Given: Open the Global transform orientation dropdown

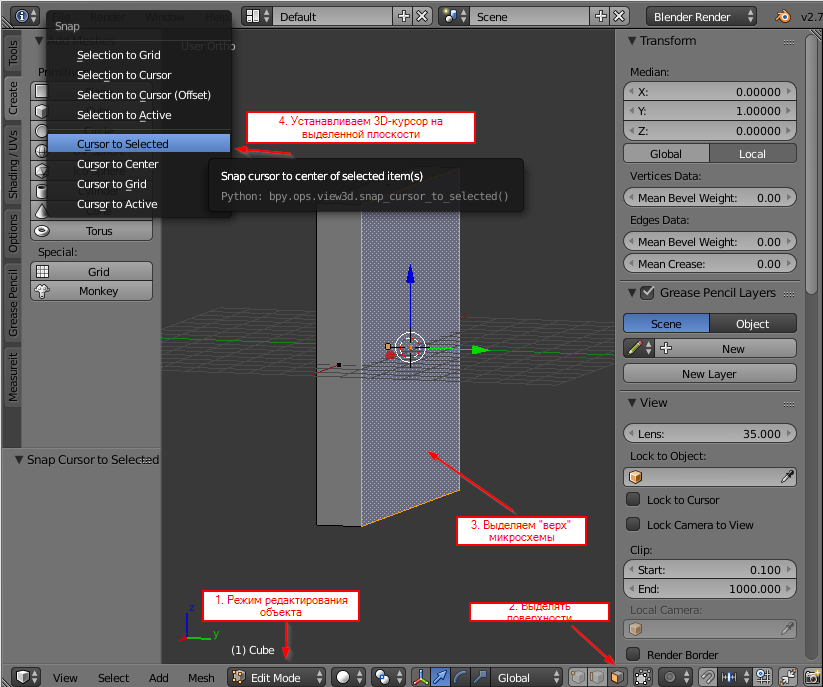Looking at the screenshot, I should [x=527, y=677].
